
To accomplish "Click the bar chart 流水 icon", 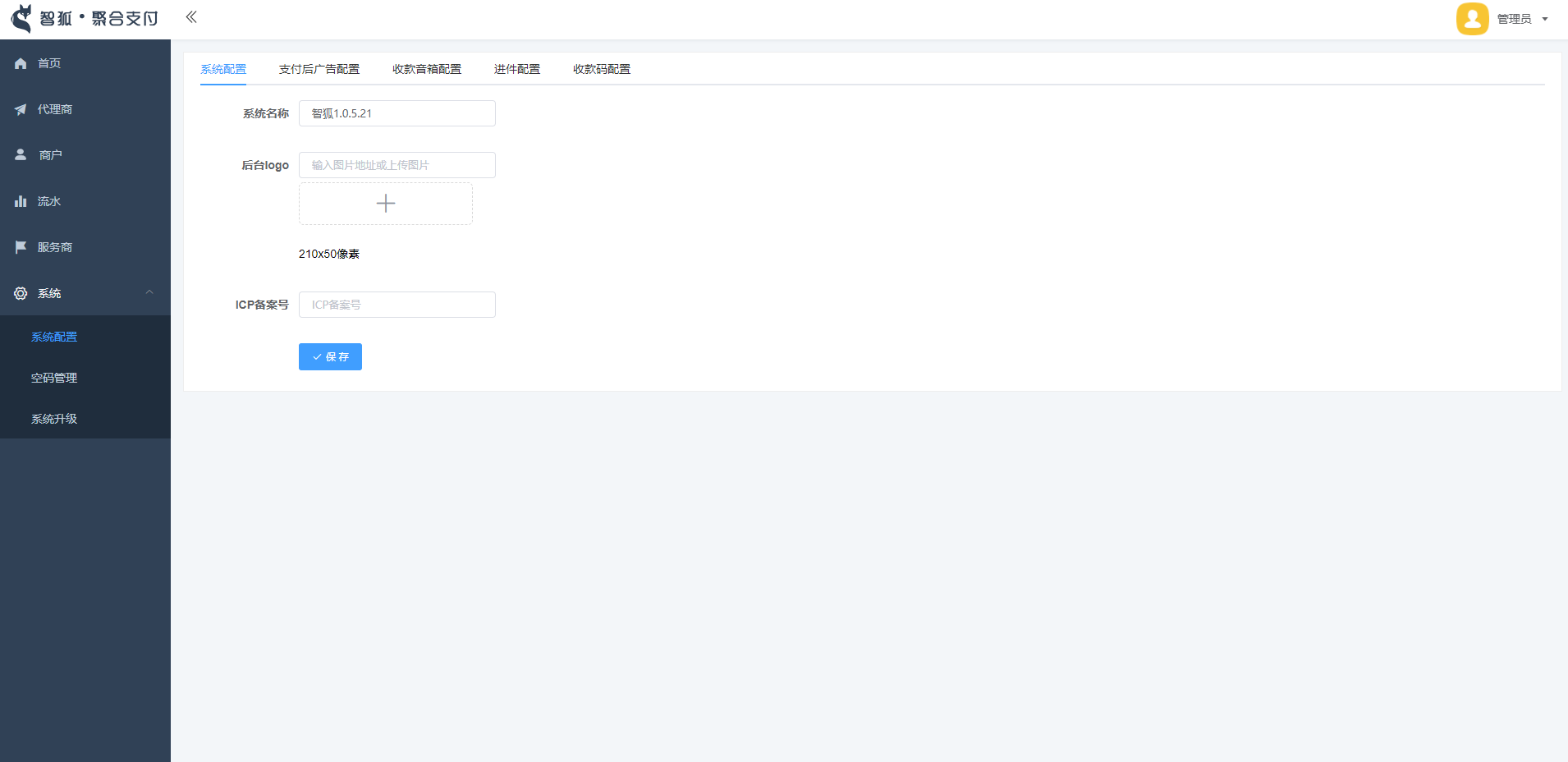I will (21, 201).
